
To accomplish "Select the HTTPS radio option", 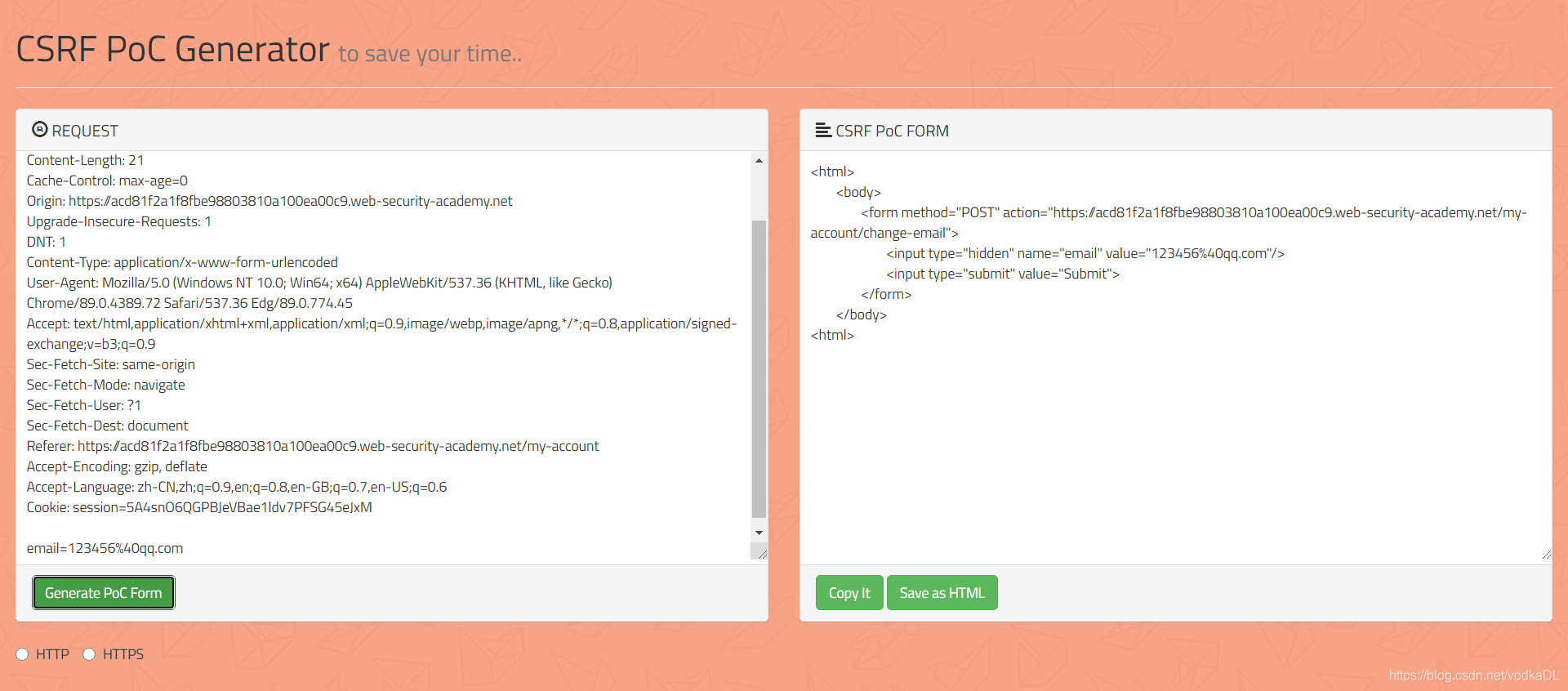I will pyautogui.click(x=89, y=654).
